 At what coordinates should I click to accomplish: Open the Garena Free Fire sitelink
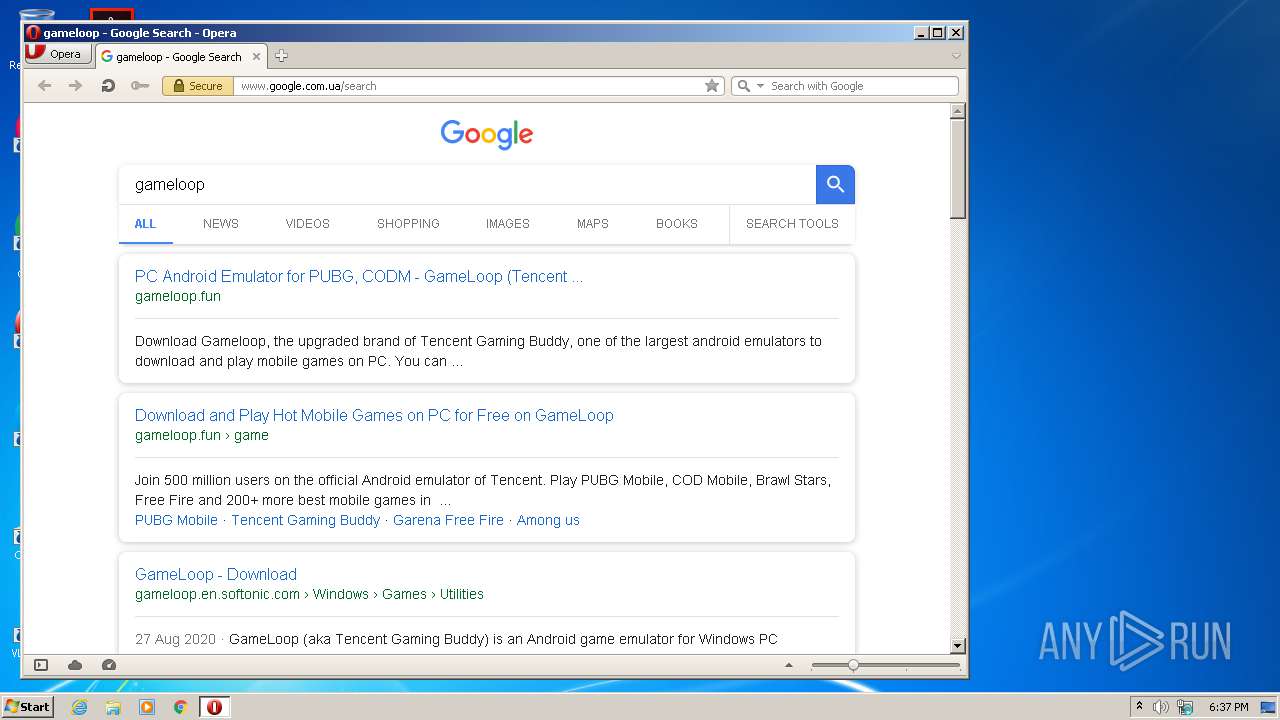pos(448,520)
